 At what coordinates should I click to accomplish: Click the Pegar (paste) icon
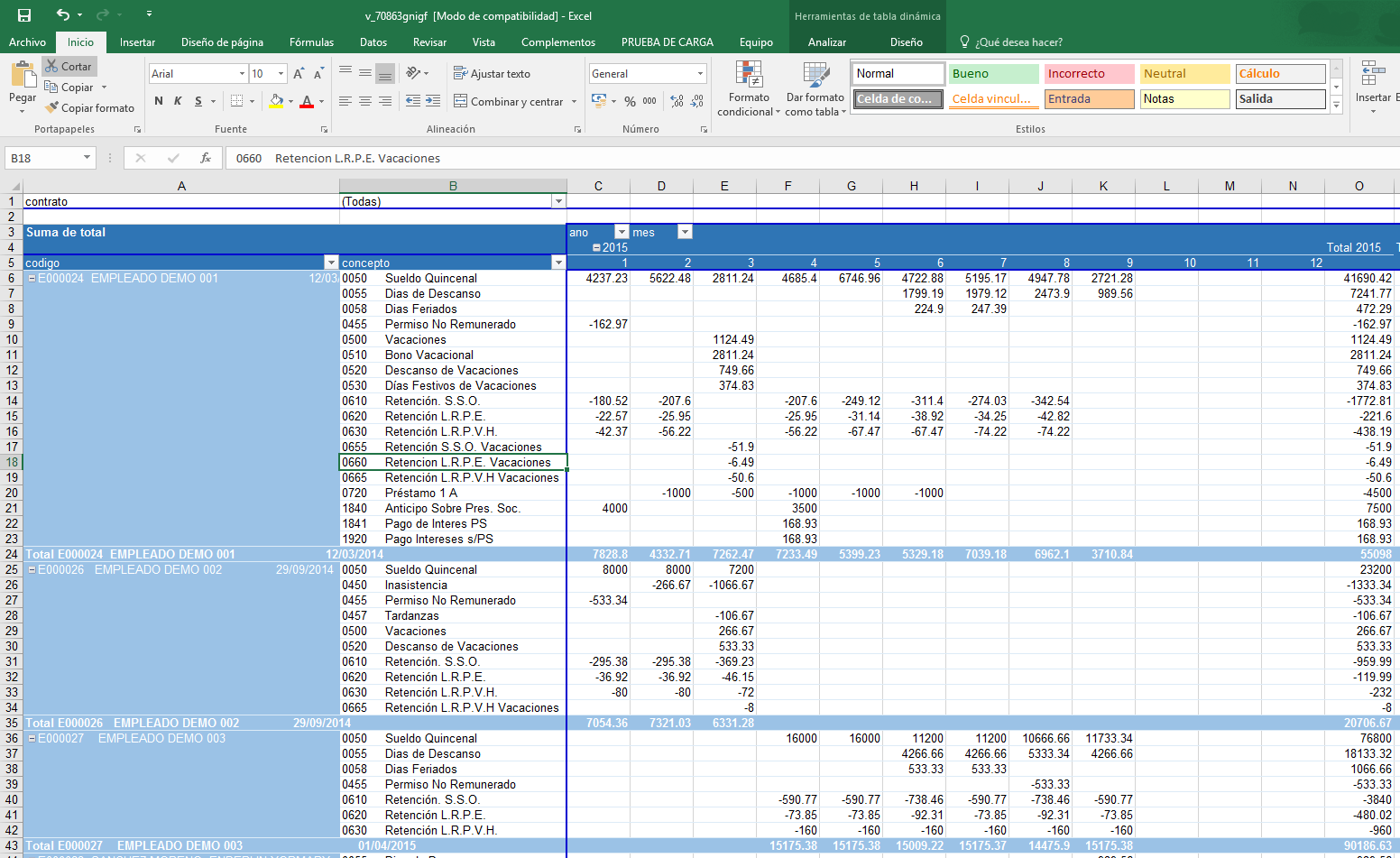tap(23, 75)
